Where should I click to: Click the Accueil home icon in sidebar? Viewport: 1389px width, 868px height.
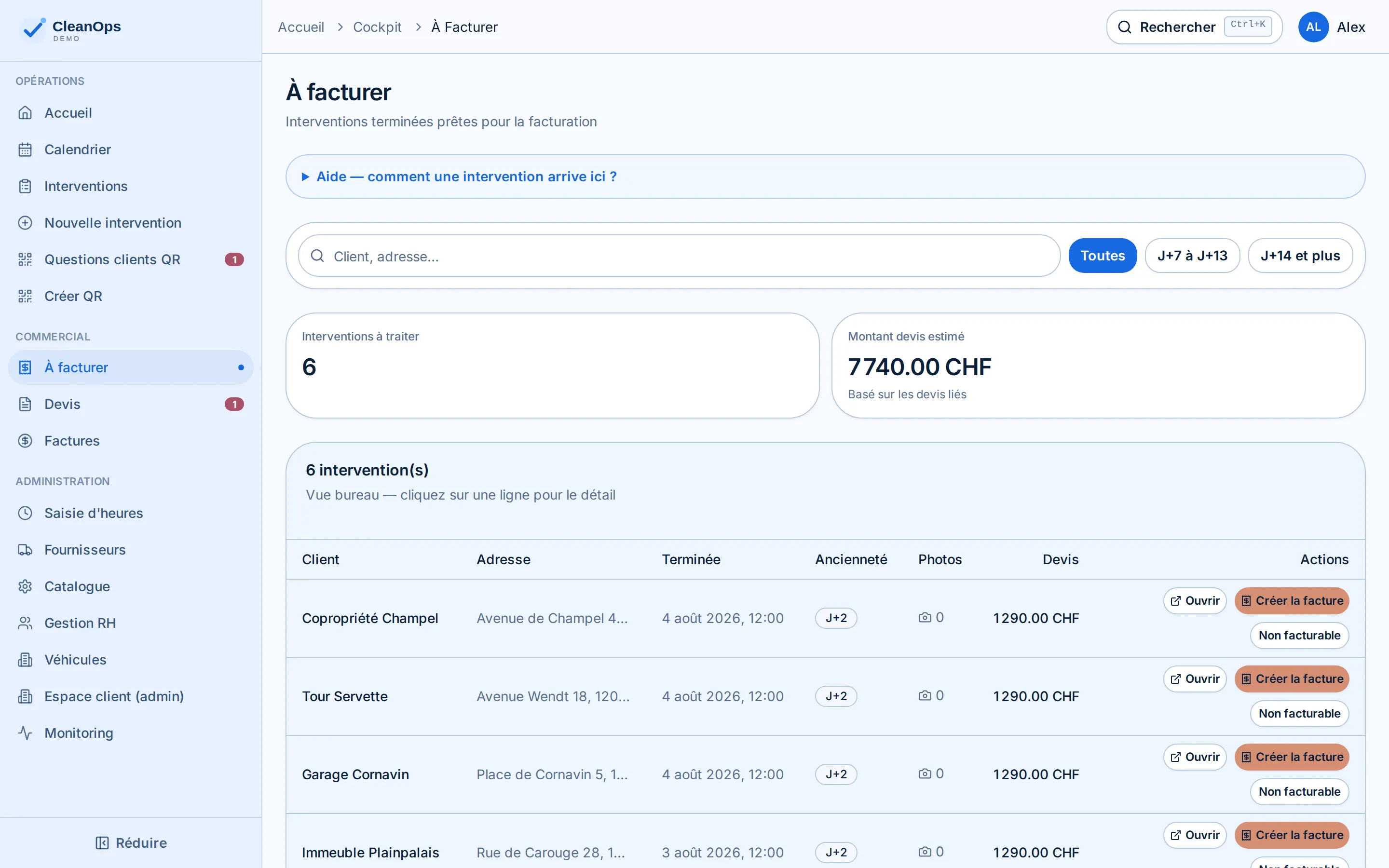pos(25,112)
